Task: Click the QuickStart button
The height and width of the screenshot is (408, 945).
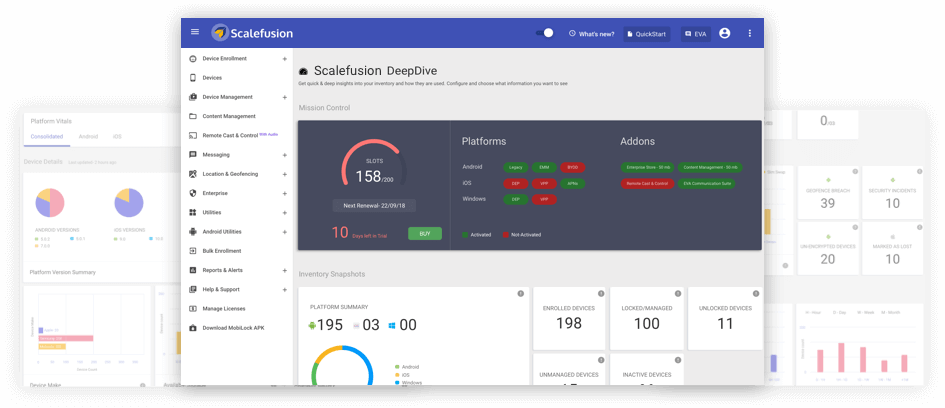Action: [647, 34]
